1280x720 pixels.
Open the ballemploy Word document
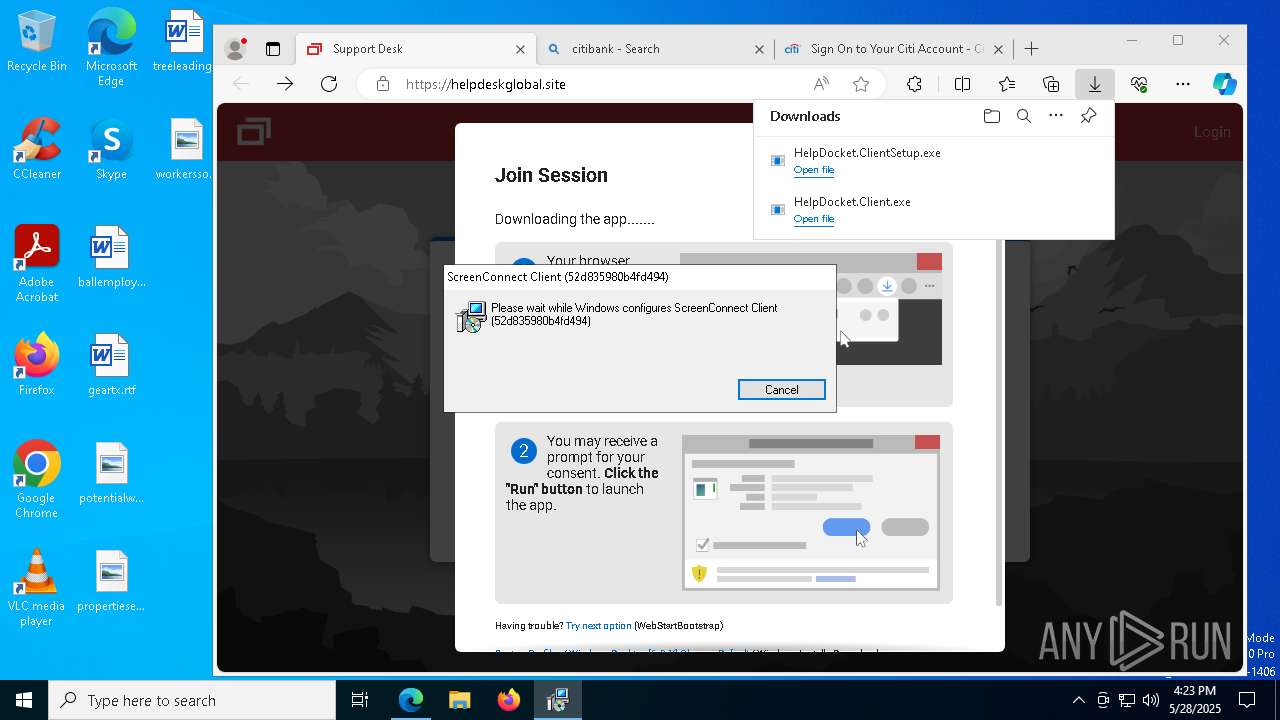(x=111, y=258)
